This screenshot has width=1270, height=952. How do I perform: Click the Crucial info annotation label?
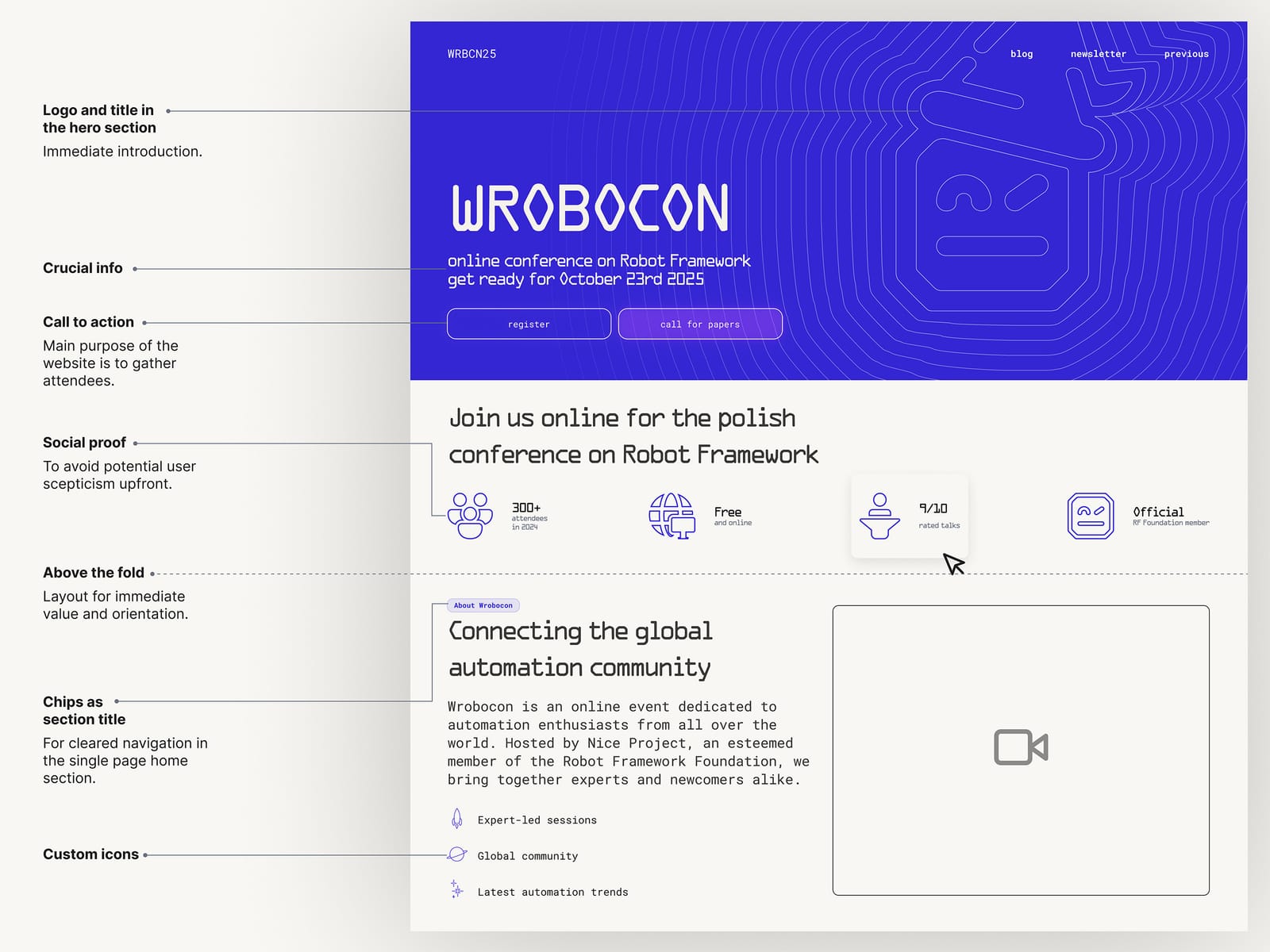[x=83, y=268]
